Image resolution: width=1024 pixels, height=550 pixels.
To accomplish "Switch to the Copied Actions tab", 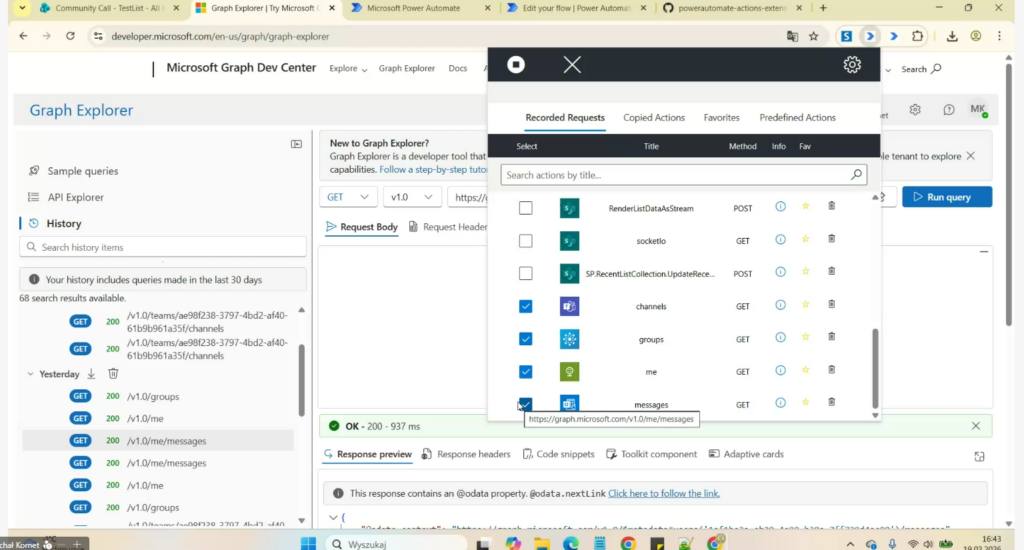I will click(x=654, y=118).
